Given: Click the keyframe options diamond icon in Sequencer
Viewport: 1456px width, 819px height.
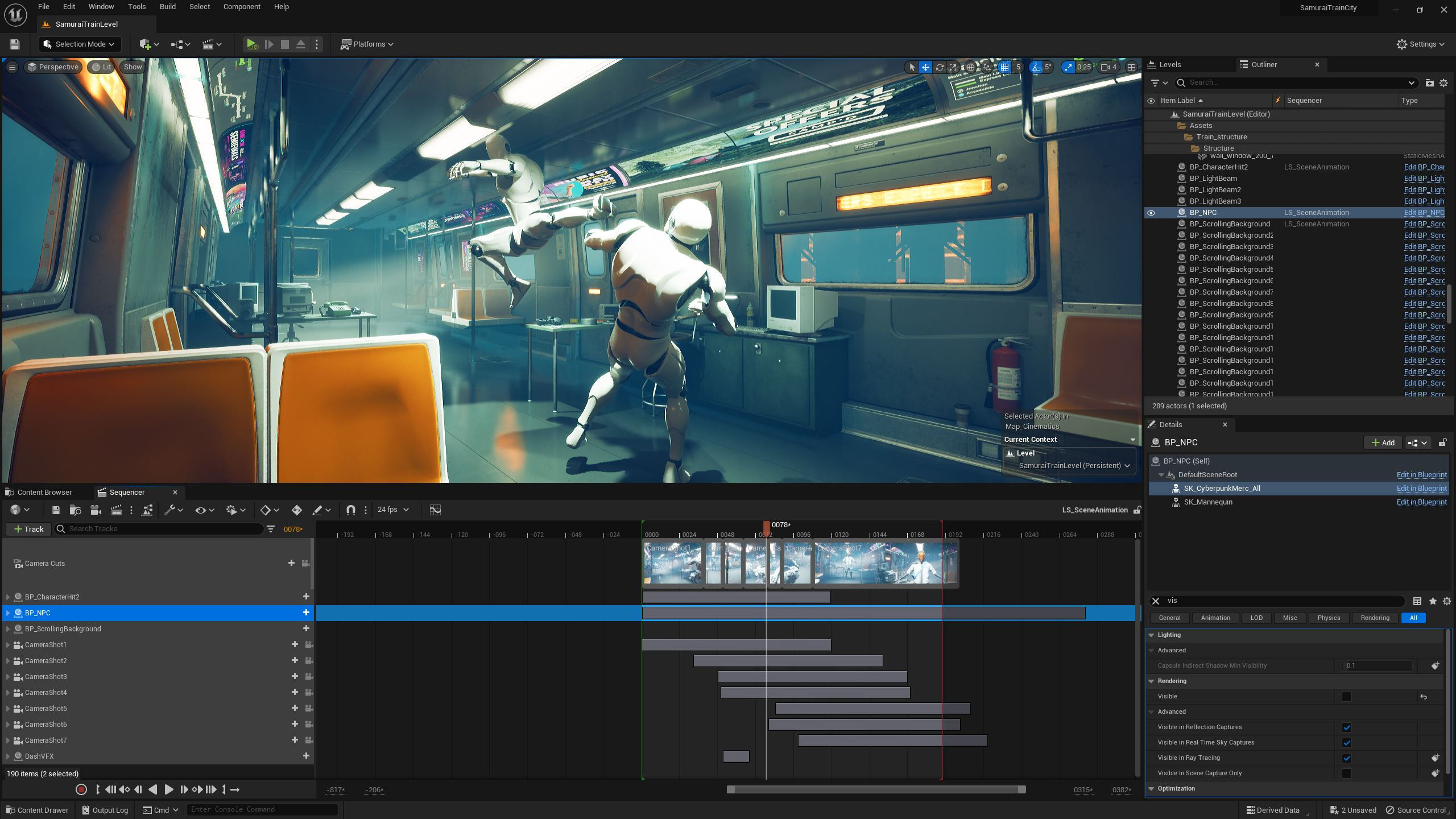Looking at the screenshot, I should coord(266,510).
